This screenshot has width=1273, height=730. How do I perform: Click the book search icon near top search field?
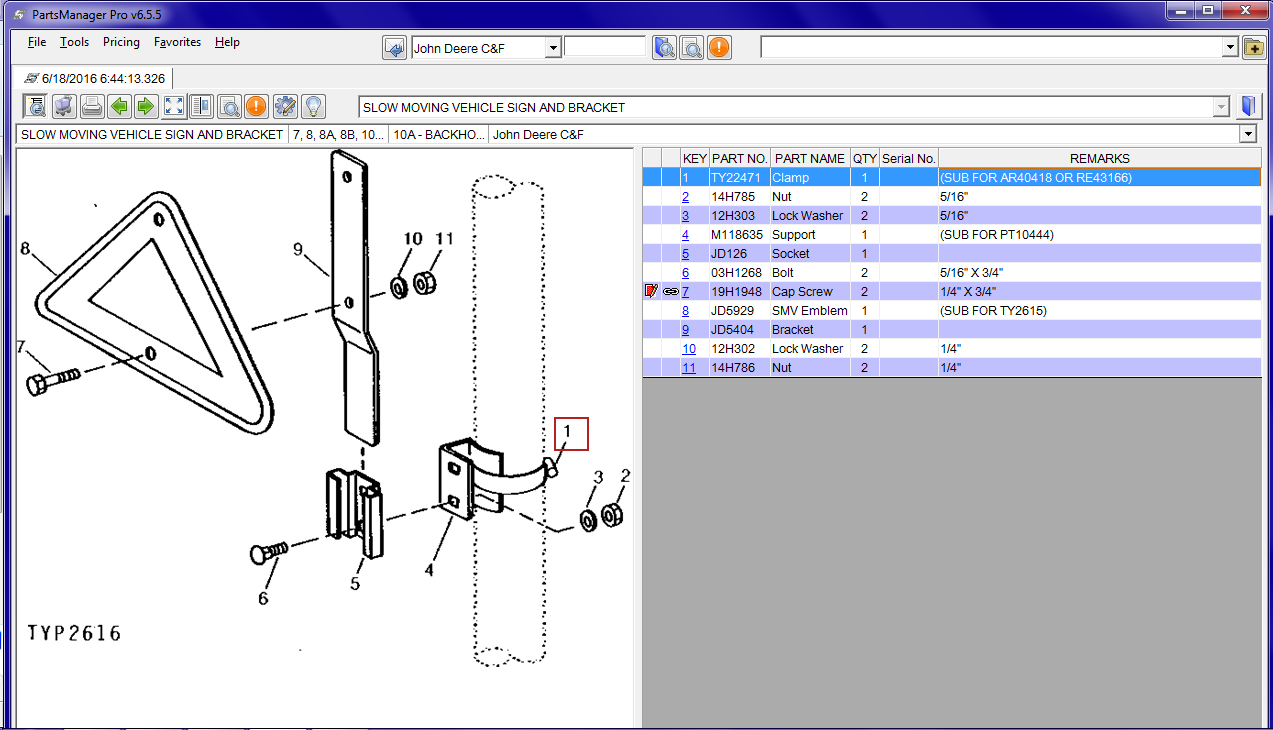click(x=664, y=48)
